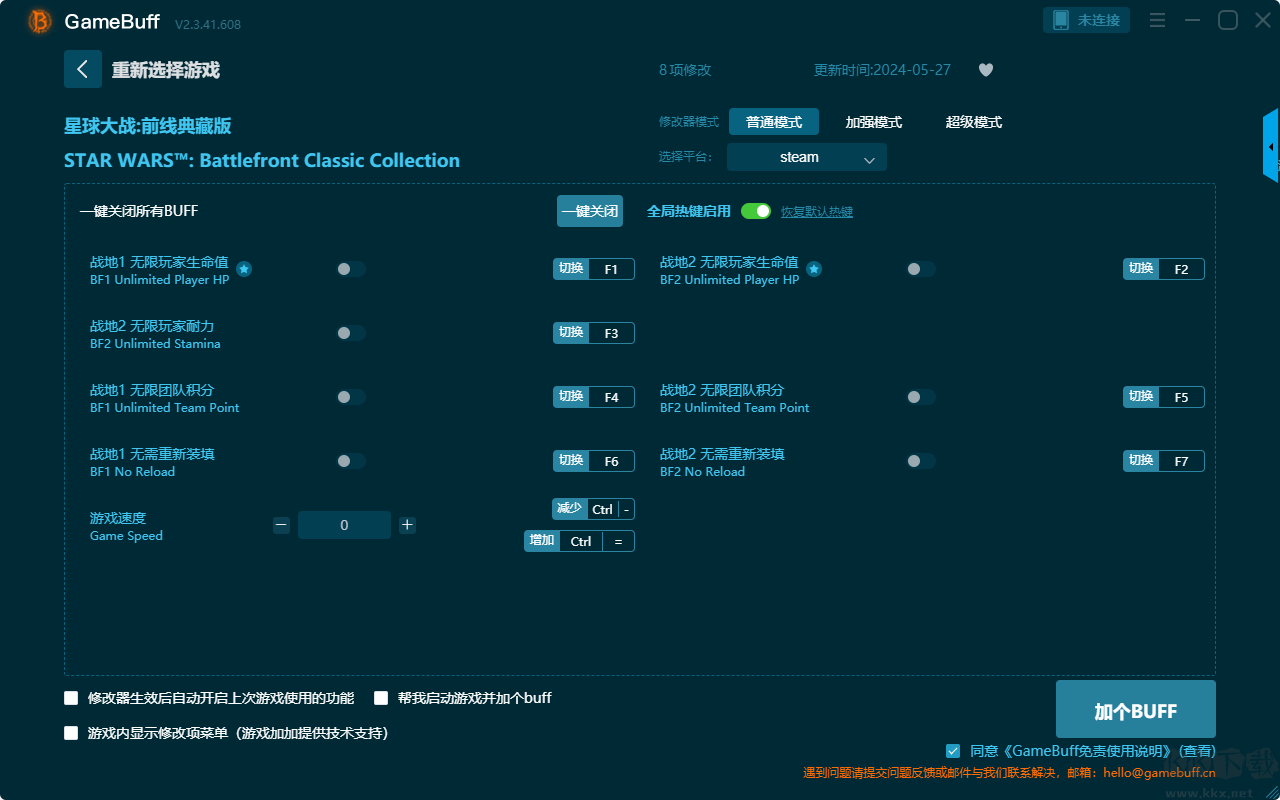Click the phone 未连接 connection icon
The image size is (1280, 800).
click(x=1087, y=20)
